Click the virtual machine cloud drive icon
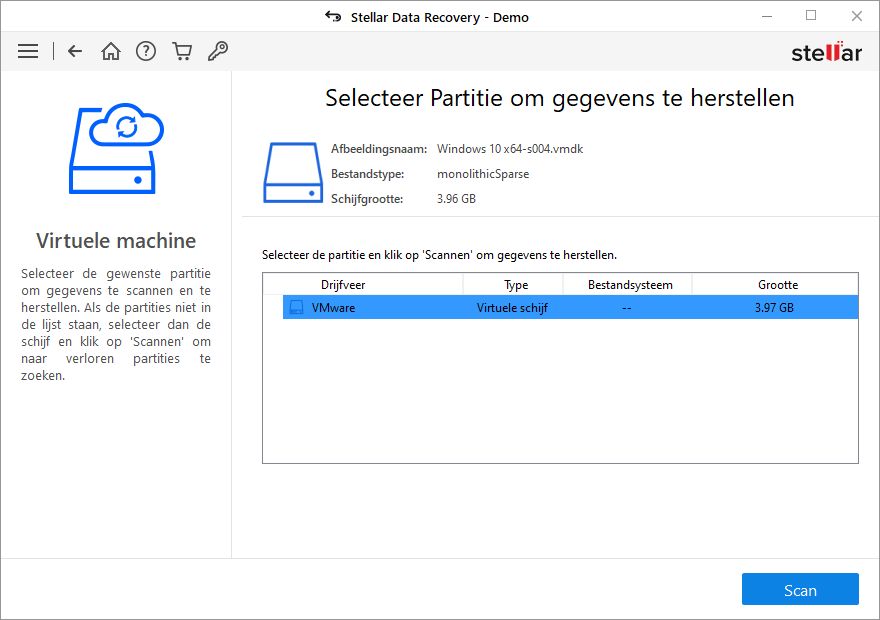880x620 pixels. coord(116,149)
